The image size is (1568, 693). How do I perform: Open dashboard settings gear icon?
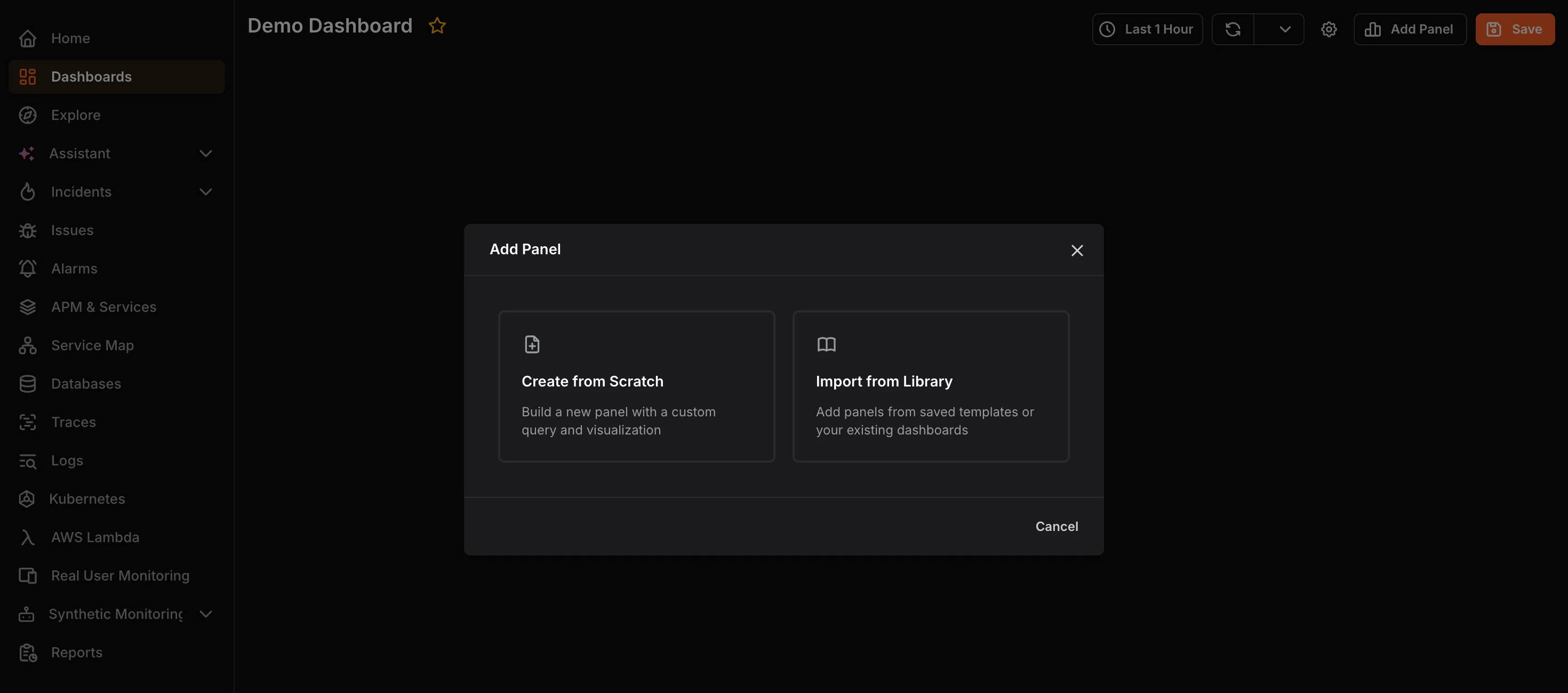[x=1328, y=29]
